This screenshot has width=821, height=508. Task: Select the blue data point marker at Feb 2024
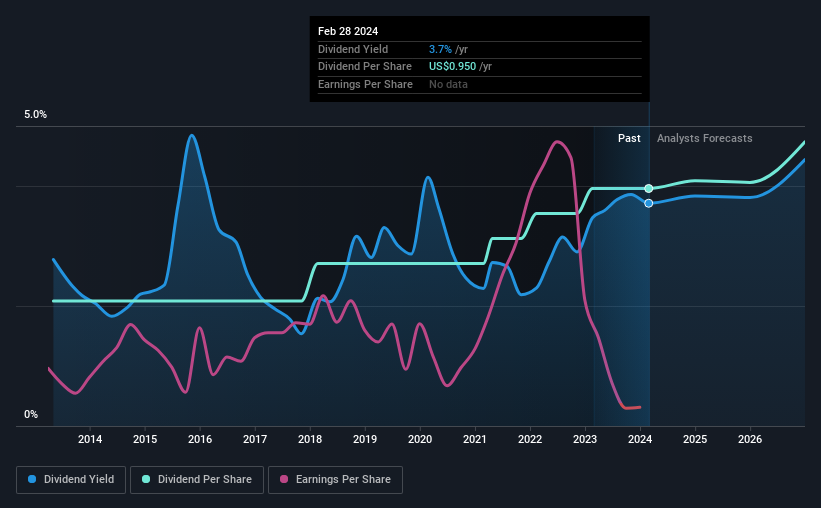[649, 203]
